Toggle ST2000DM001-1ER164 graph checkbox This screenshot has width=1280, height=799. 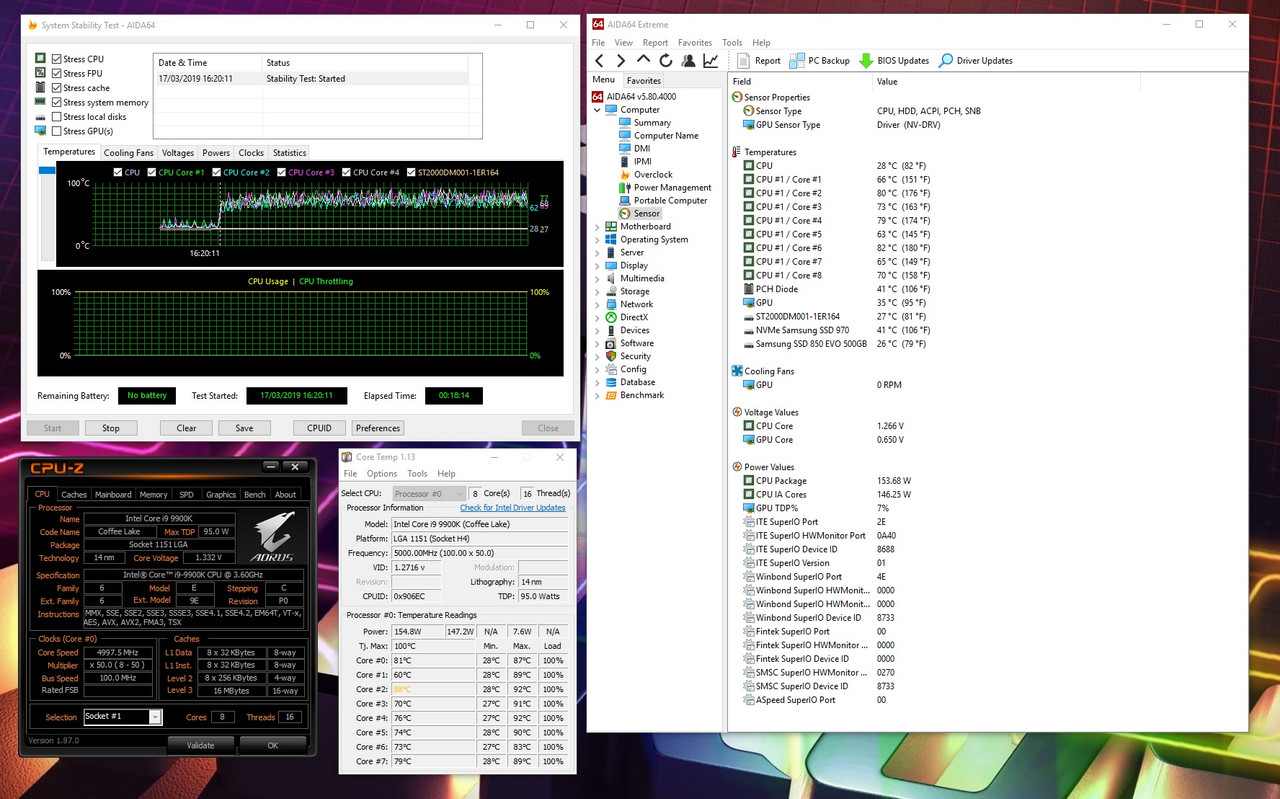[x=411, y=172]
